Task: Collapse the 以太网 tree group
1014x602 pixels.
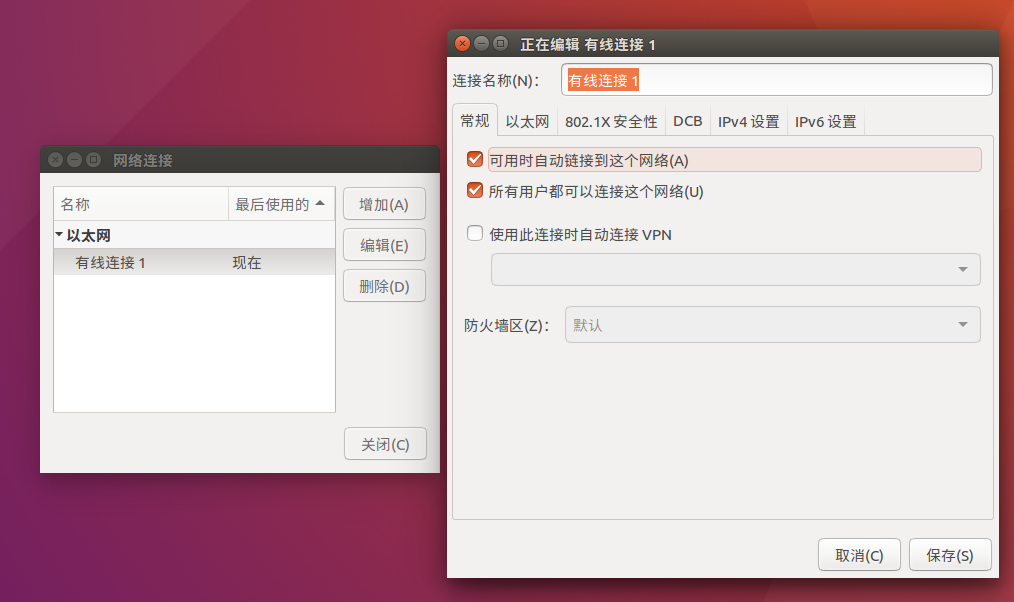Action: (59, 235)
